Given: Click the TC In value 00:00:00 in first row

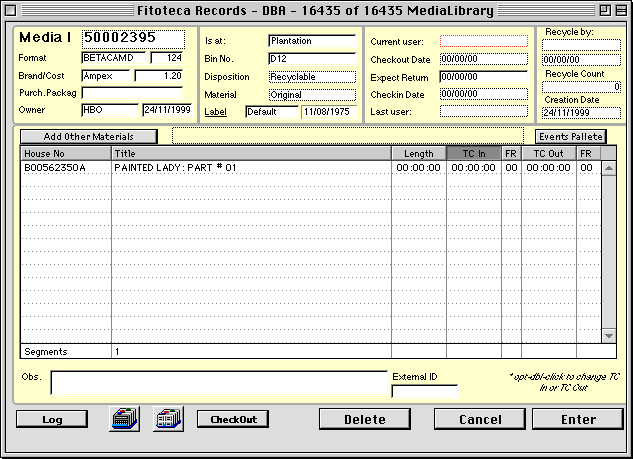Looking at the screenshot, I should pyautogui.click(x=474, y=168).
